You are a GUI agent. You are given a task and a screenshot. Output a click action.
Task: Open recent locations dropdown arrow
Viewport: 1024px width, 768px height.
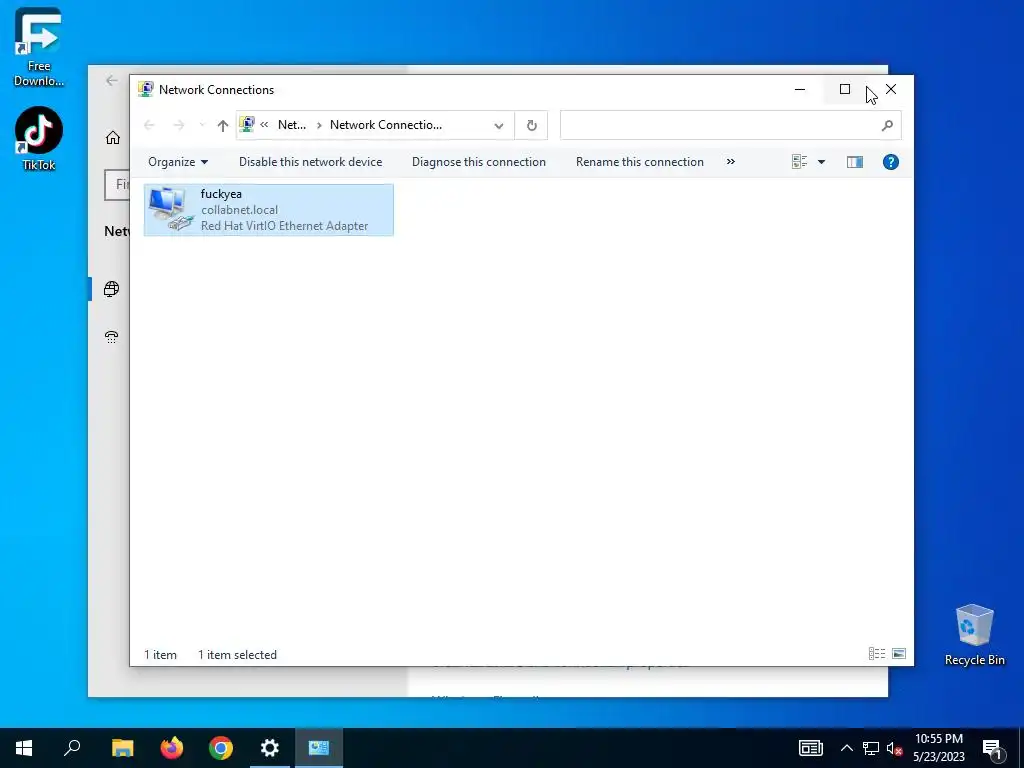(x=202, y=125)
